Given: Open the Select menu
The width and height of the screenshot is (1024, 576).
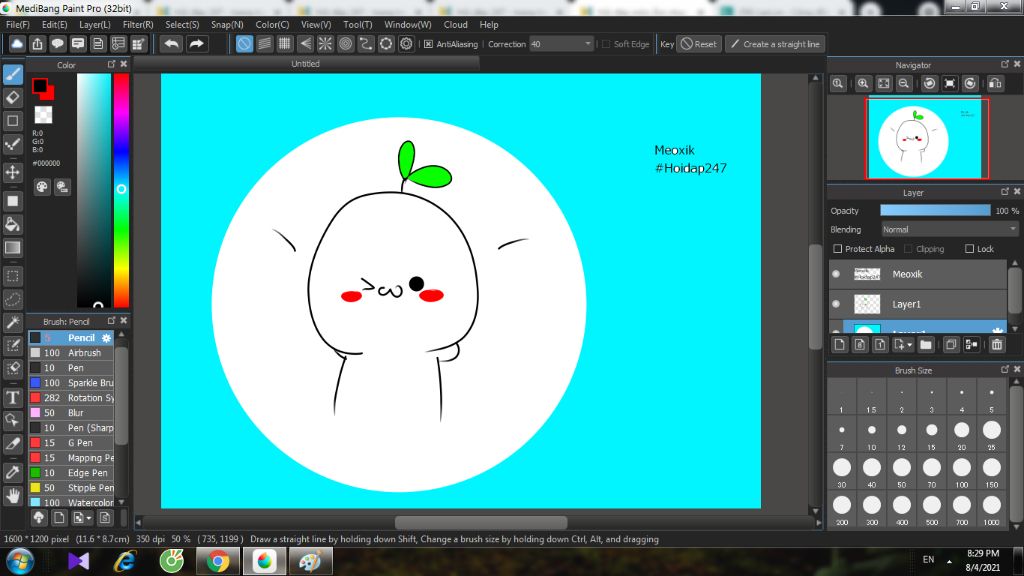Looking at the screenshot, I should point(182,24).
